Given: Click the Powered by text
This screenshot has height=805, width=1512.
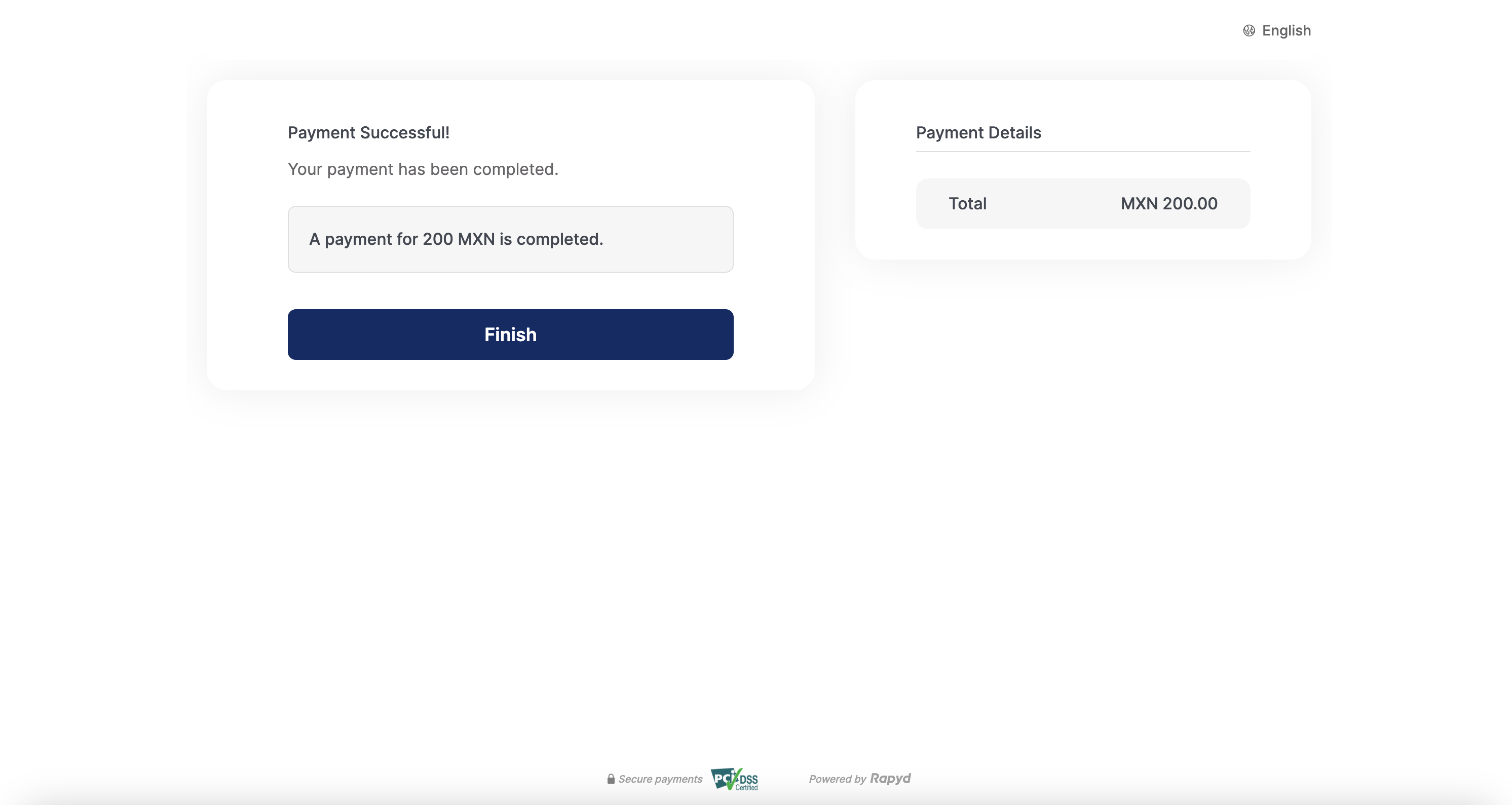Looking at the screenshot, I should [837, 779].
